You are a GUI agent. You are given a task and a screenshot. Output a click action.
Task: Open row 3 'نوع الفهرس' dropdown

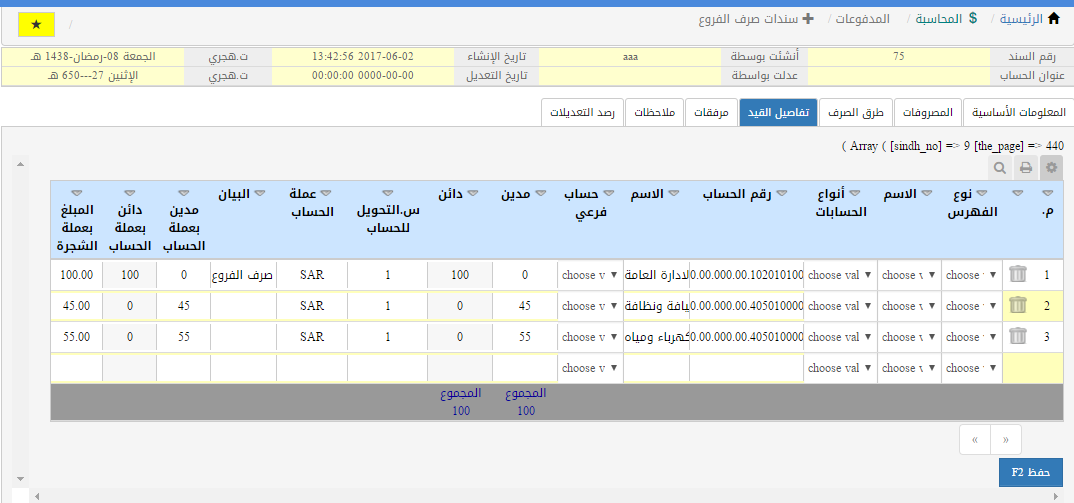tap(971, 337)
